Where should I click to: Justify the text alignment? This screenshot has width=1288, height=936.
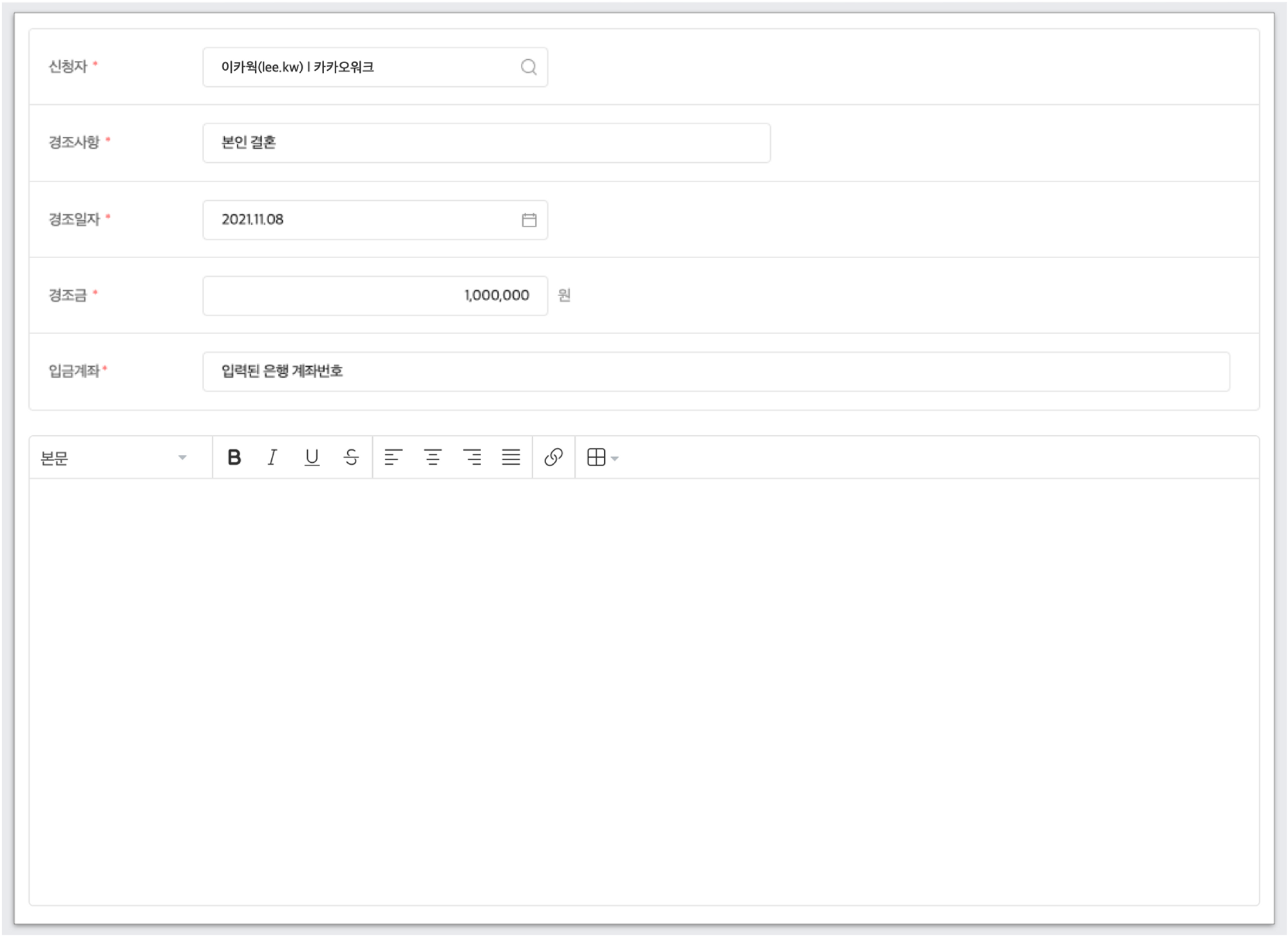pyautogui.click(x=511, y=457)
